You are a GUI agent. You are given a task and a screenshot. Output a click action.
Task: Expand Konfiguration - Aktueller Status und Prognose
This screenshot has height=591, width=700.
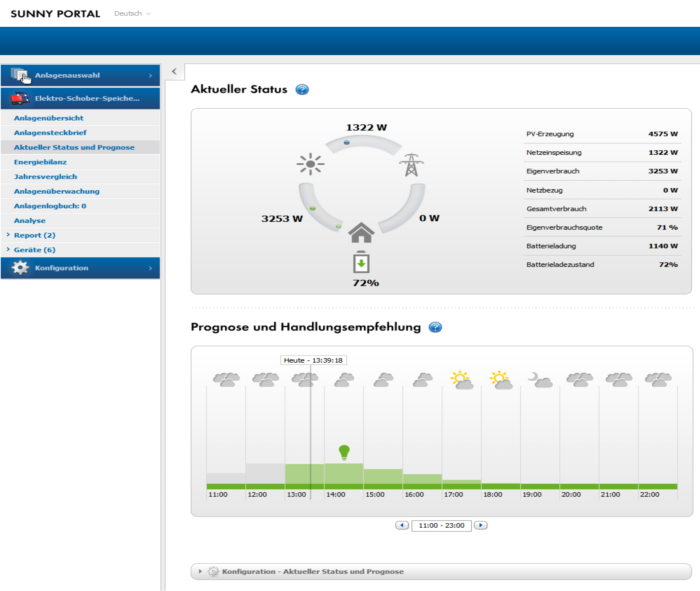pyautogui.click(x=199, y=571)
